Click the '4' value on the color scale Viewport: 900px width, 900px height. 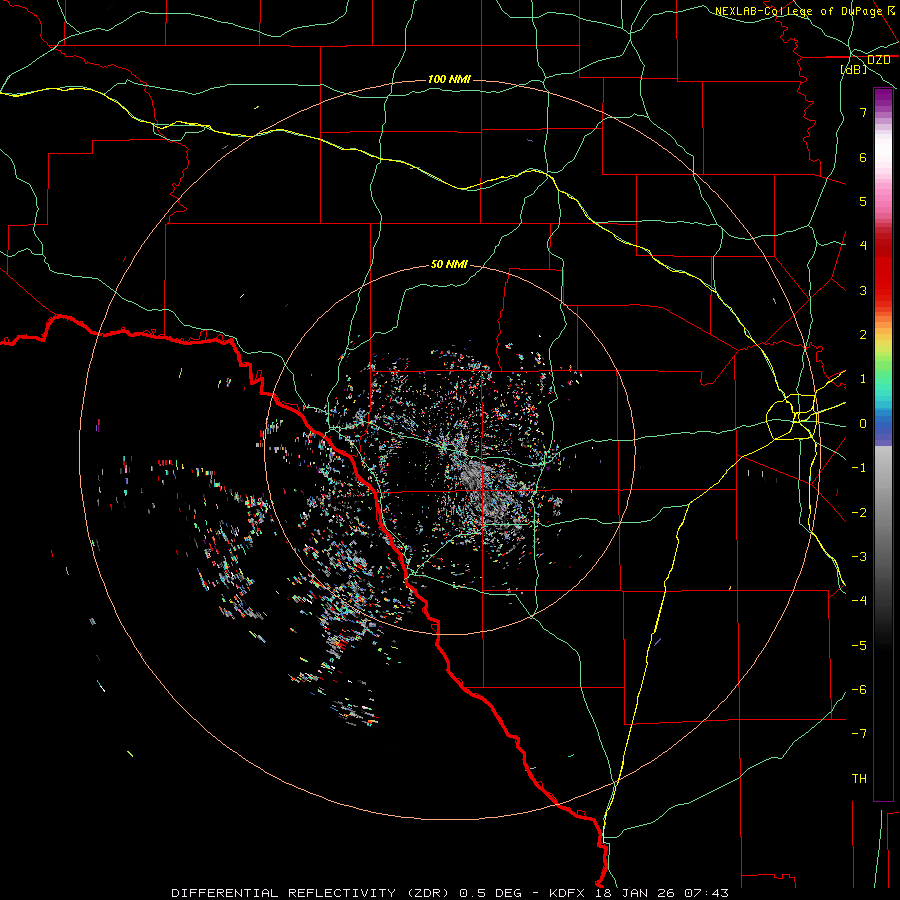863,246
